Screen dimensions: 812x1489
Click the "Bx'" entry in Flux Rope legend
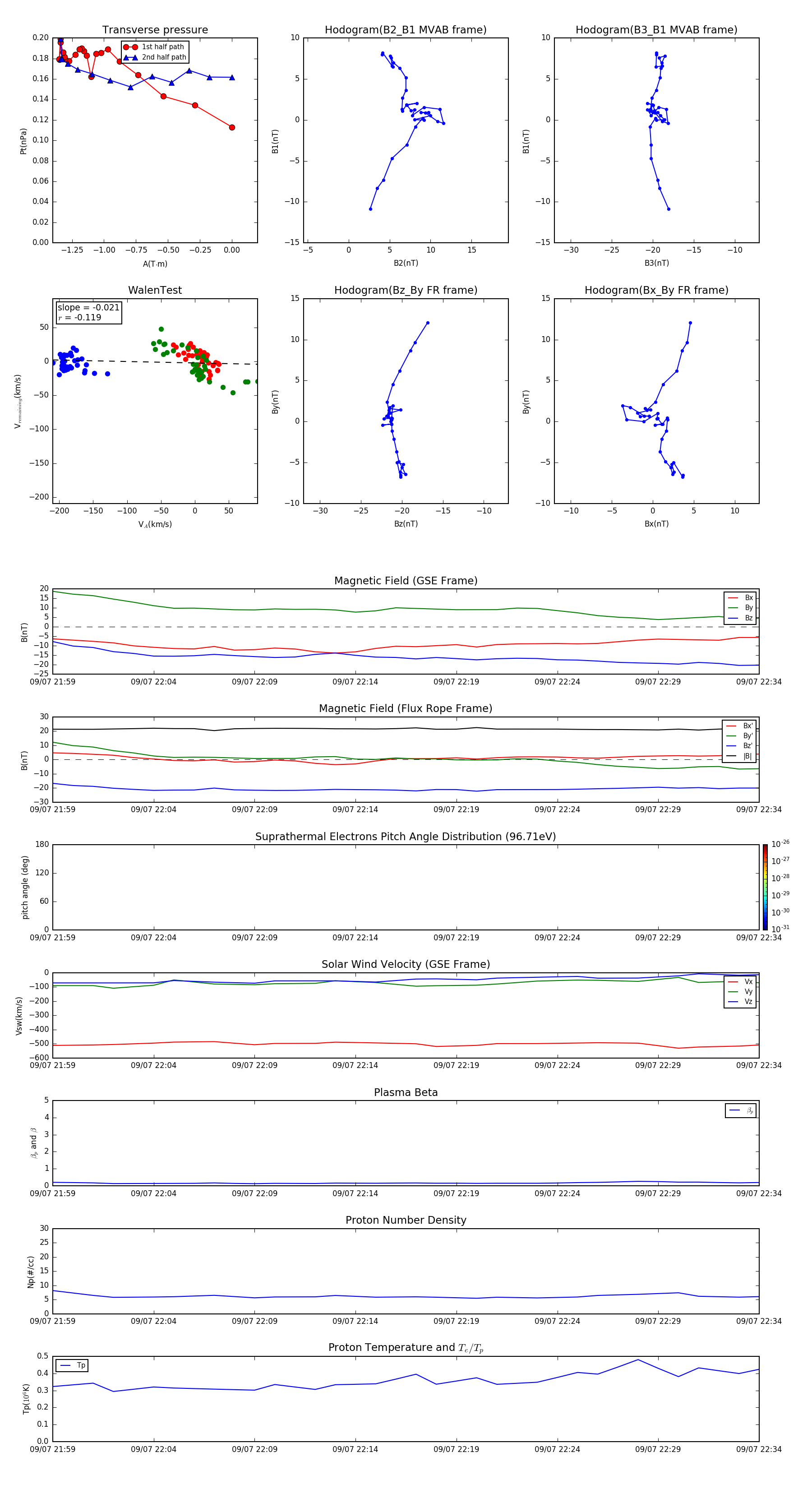(740, 726)
